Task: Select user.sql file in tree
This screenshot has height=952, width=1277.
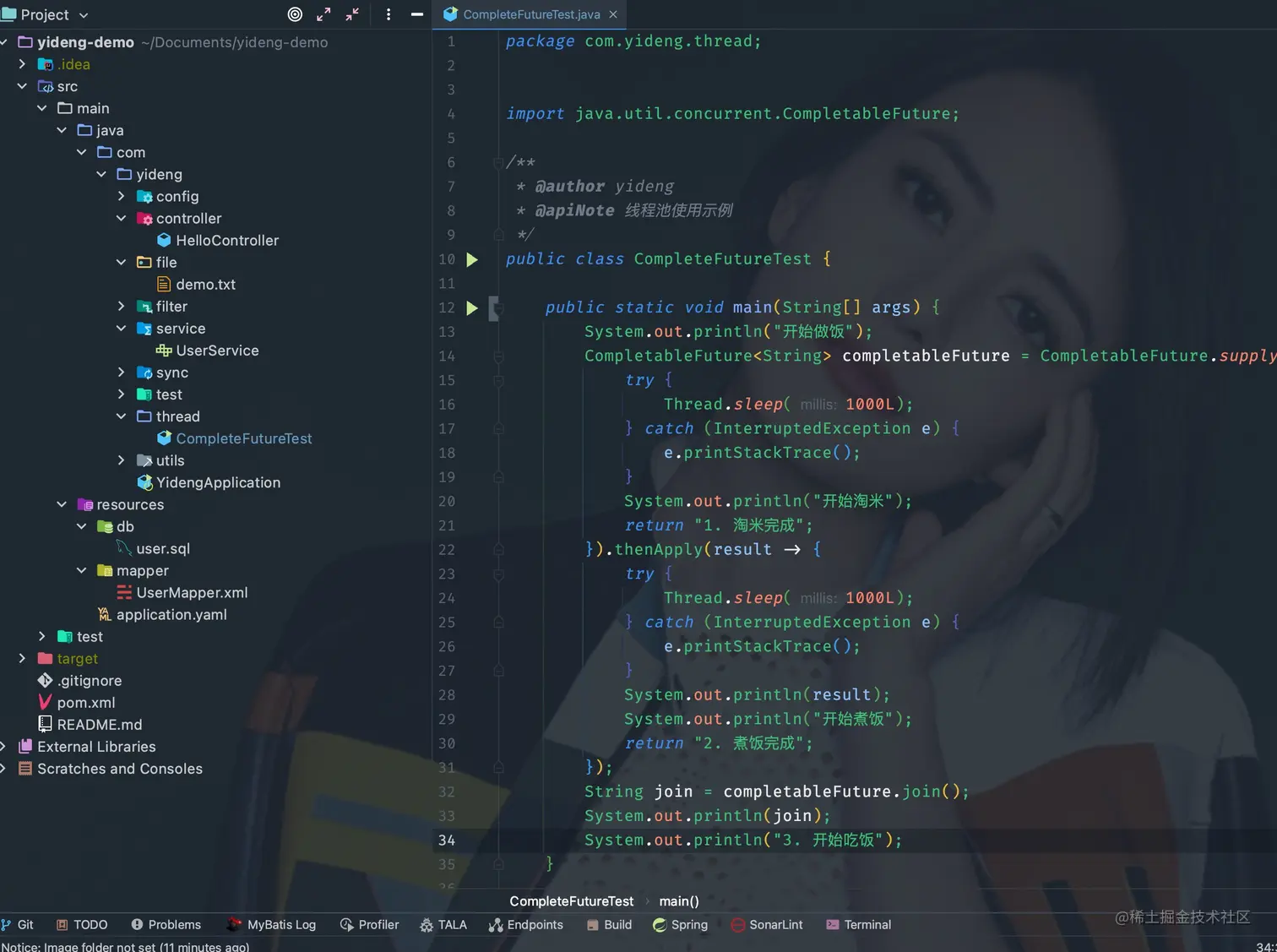Action: [154, 548]
